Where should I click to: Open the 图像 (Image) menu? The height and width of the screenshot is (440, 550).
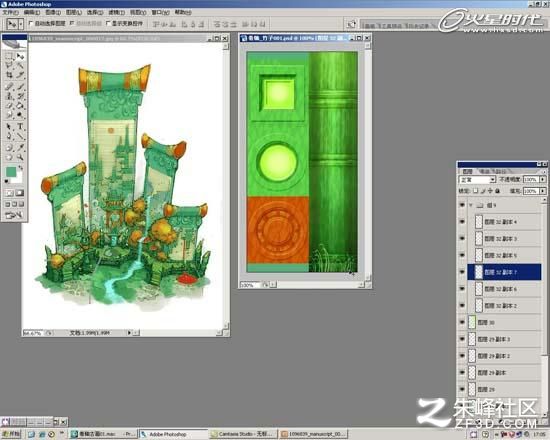click(x=53, y=12)
